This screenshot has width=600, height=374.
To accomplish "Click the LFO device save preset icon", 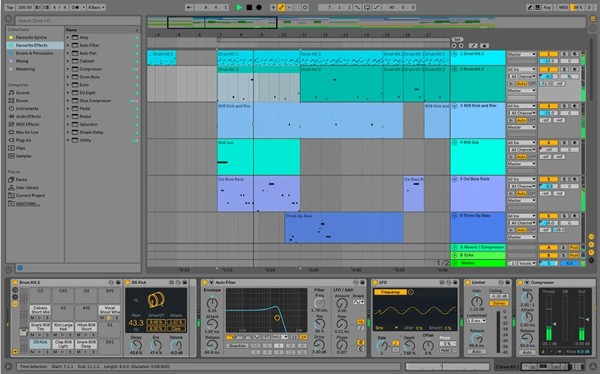I will [455, 283].
